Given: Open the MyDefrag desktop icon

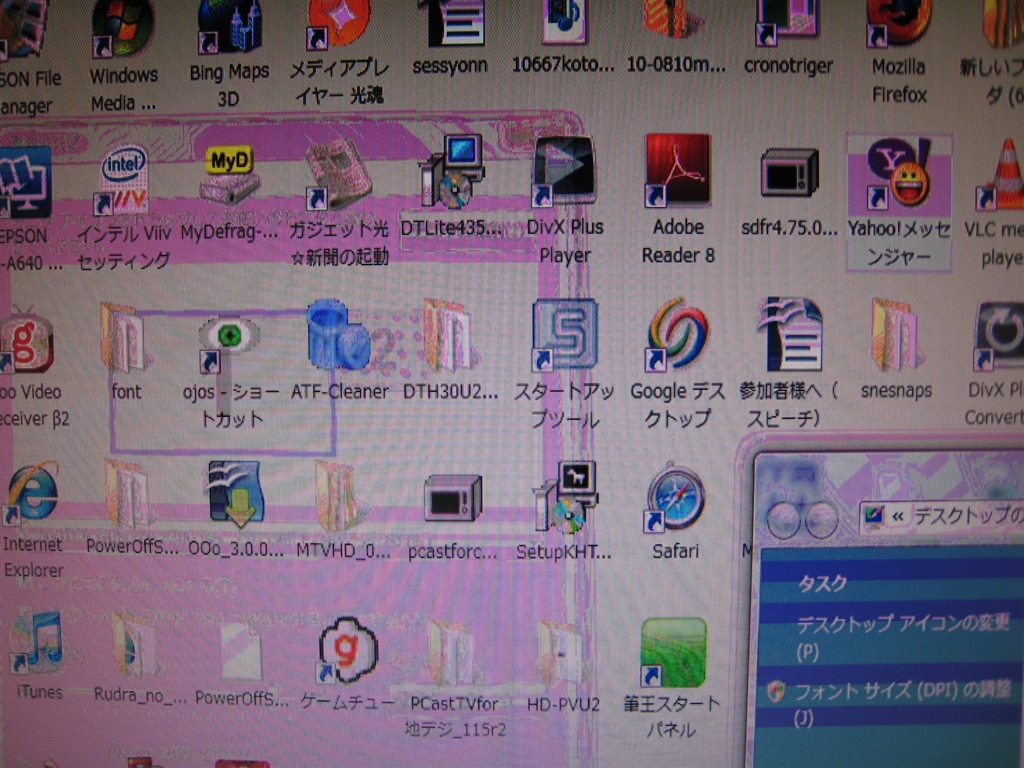Looking at the screenshot, I should (x=229, y=175).
